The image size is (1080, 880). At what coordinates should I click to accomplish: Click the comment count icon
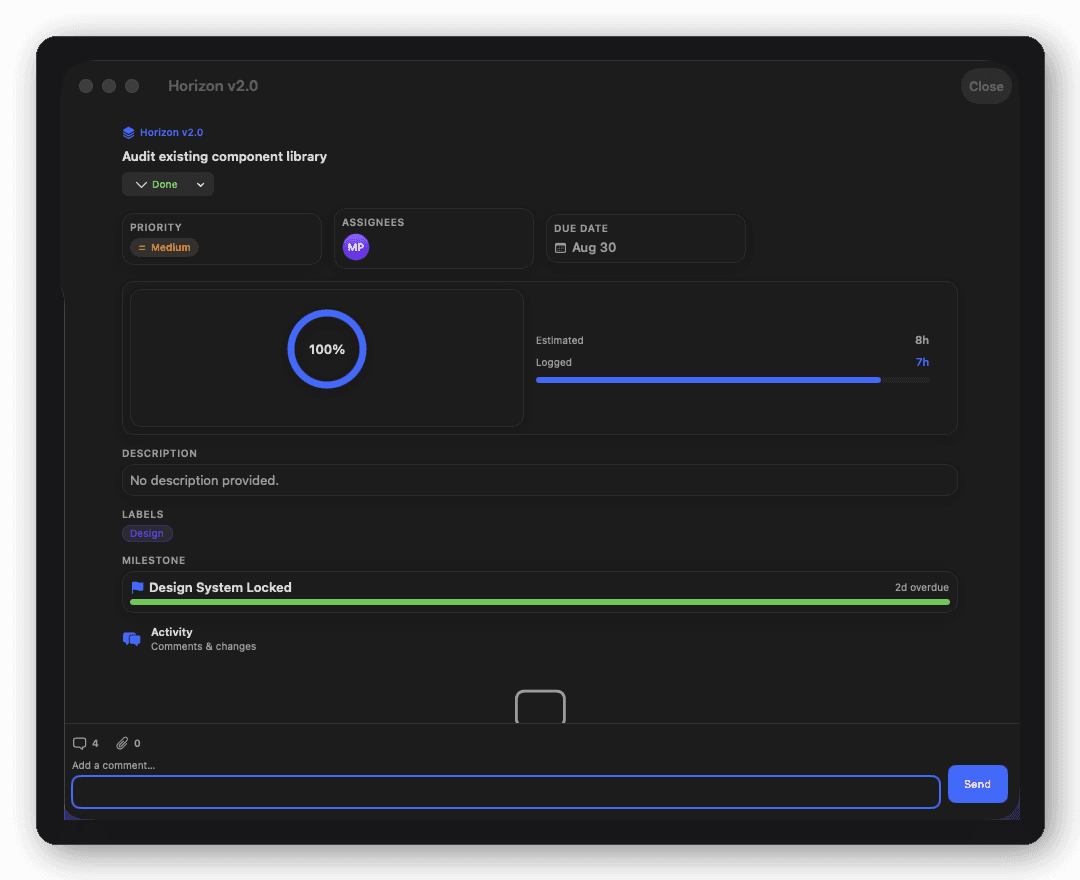coord(79,744)
